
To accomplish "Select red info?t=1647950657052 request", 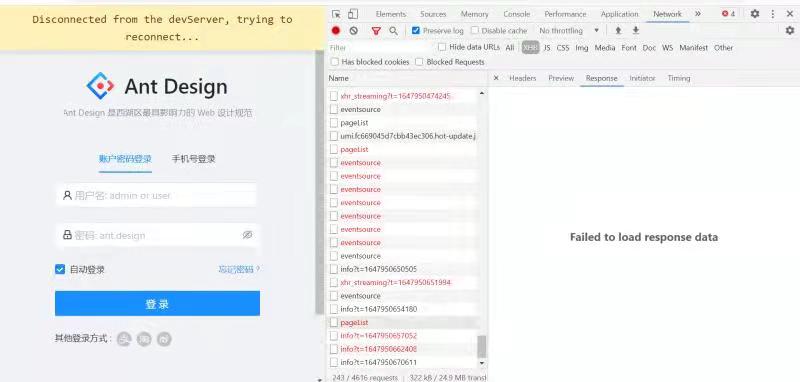I will (379, 336).
